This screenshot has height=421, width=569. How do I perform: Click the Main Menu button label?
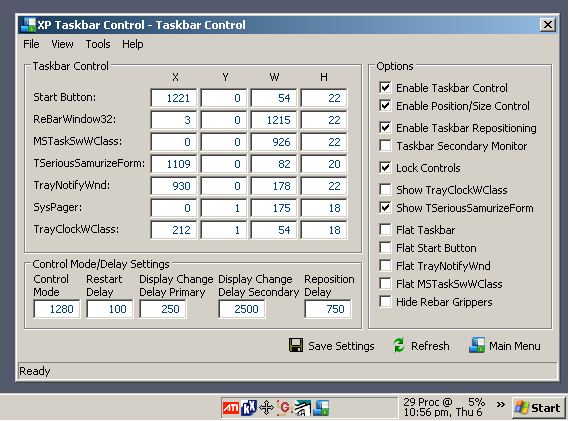click(x=515, y=346)
